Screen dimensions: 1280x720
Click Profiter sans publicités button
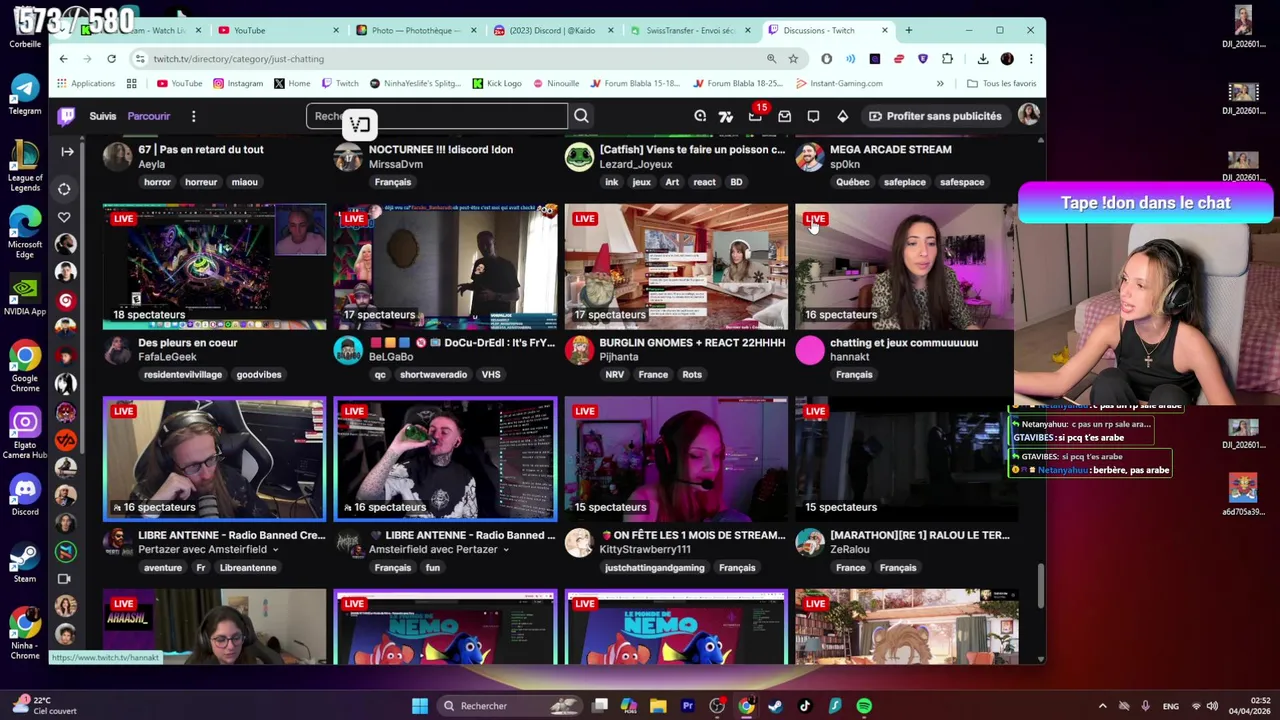point(934,116)
